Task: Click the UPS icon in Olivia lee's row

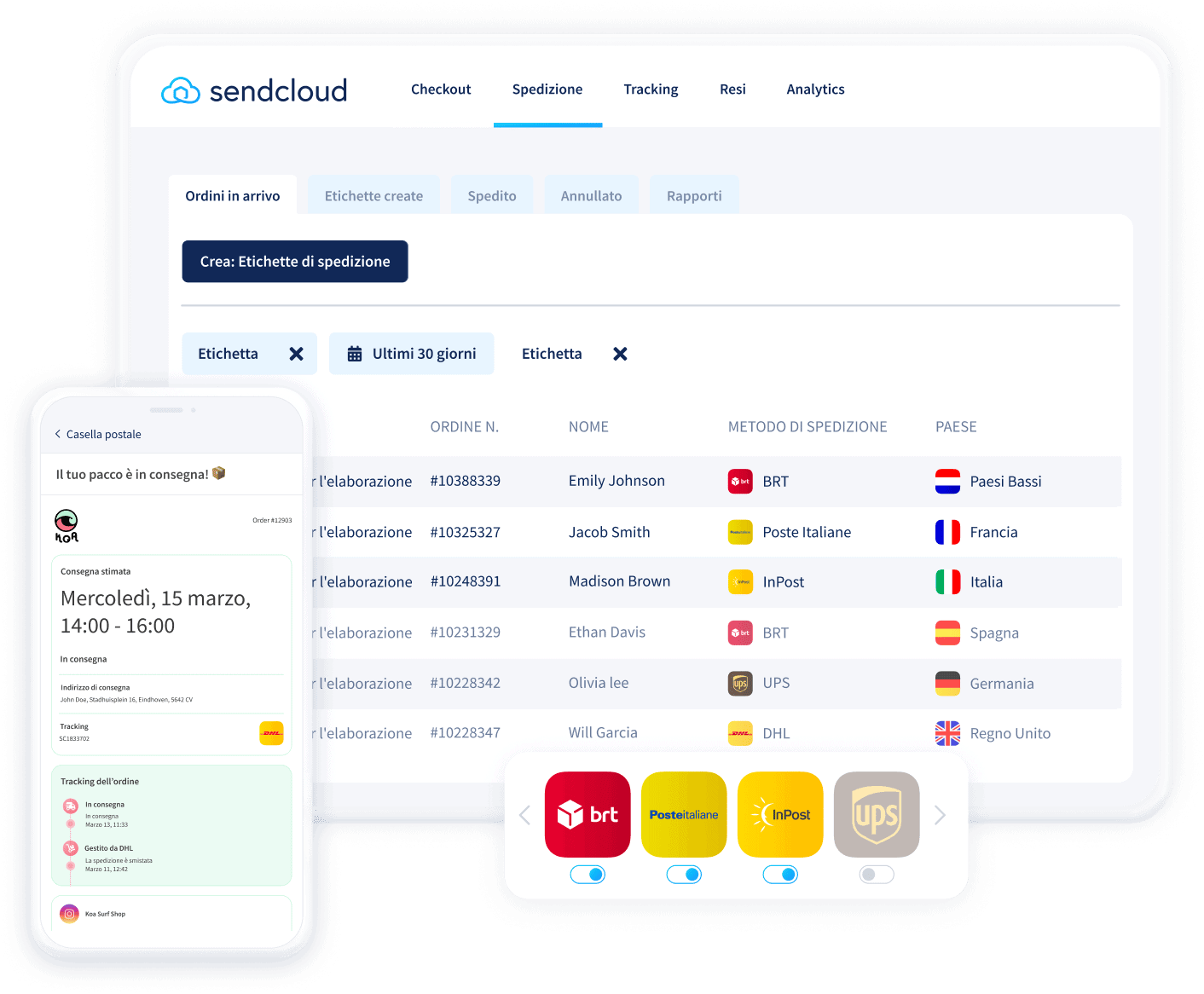Action: pyautogui.click(x=740, y=683)
